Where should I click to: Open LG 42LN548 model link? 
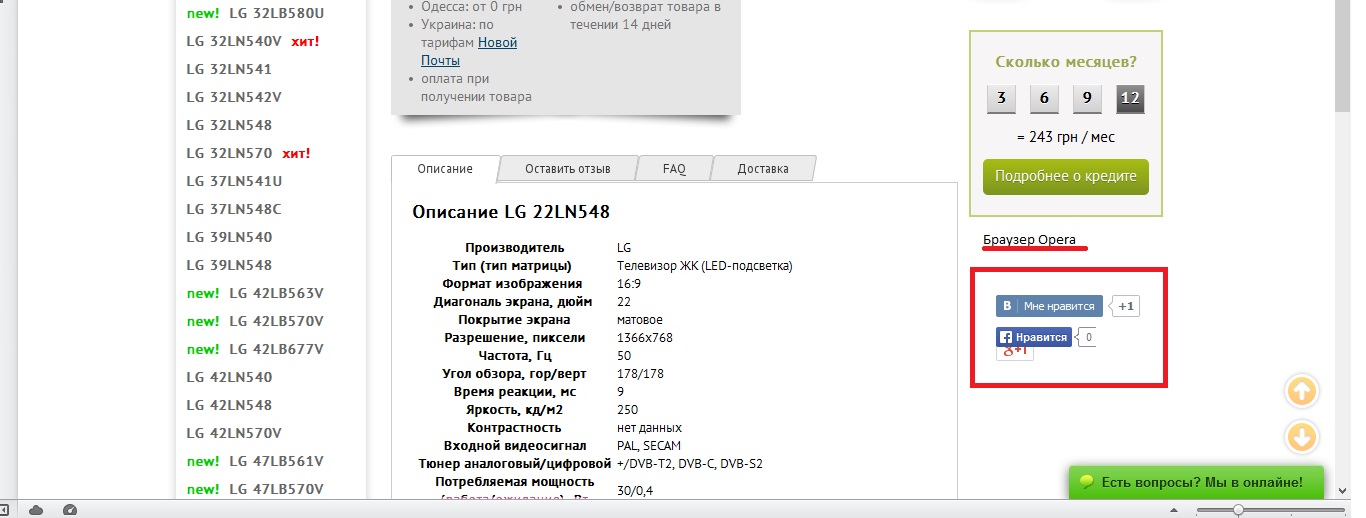click(x=229, y=405)
